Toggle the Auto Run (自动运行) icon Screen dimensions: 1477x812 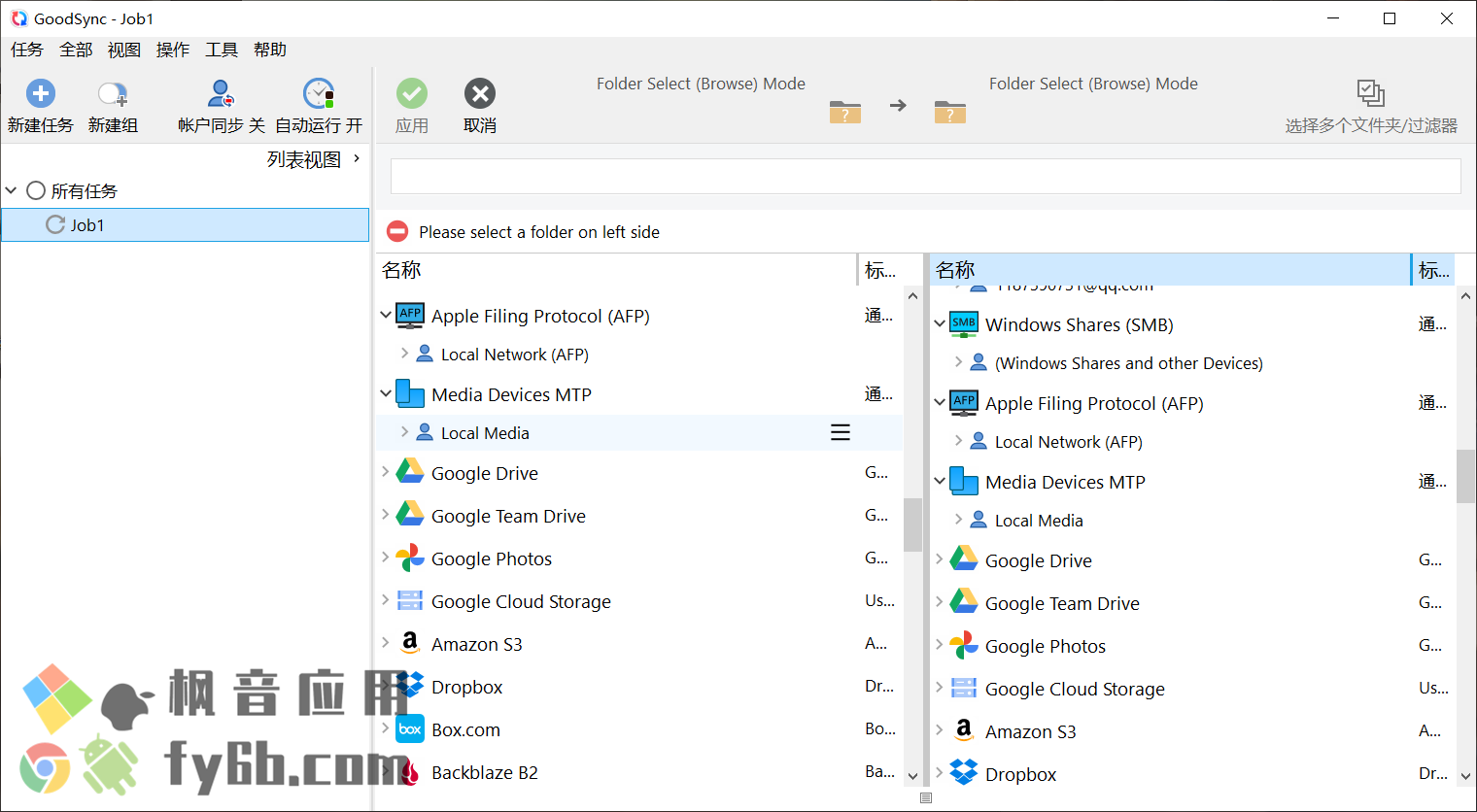coord(319,93)
